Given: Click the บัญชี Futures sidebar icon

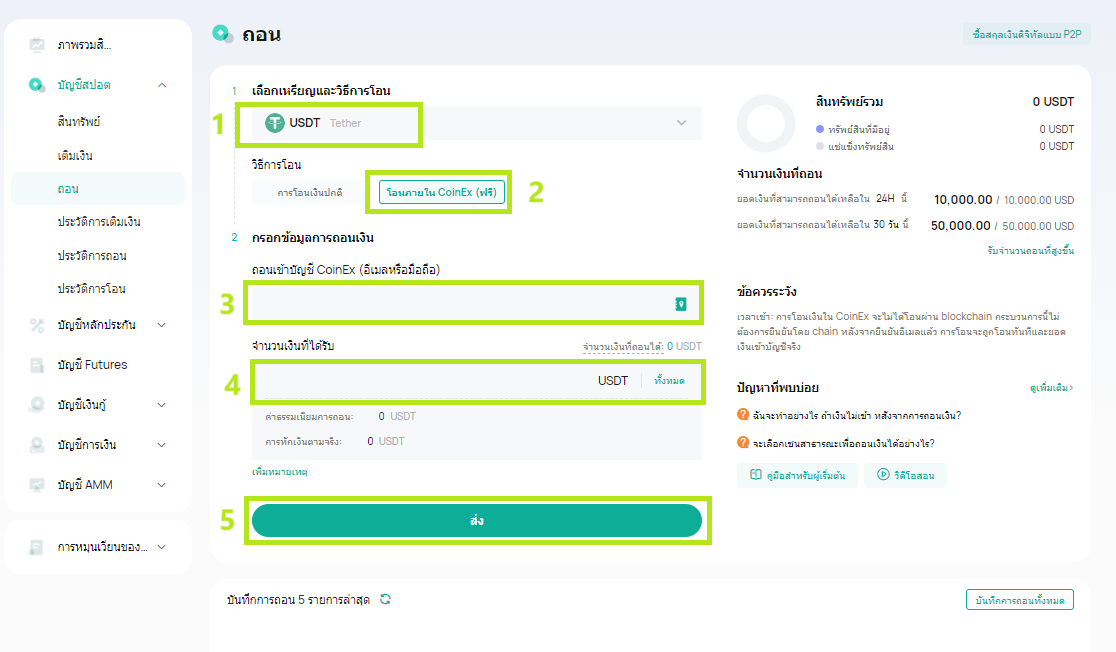Looking at the screenshot, I should click(x=37, y=365).
